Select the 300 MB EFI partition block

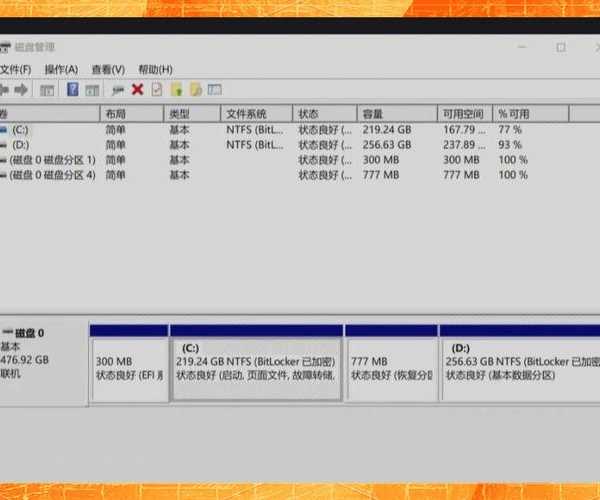[128, 368]
